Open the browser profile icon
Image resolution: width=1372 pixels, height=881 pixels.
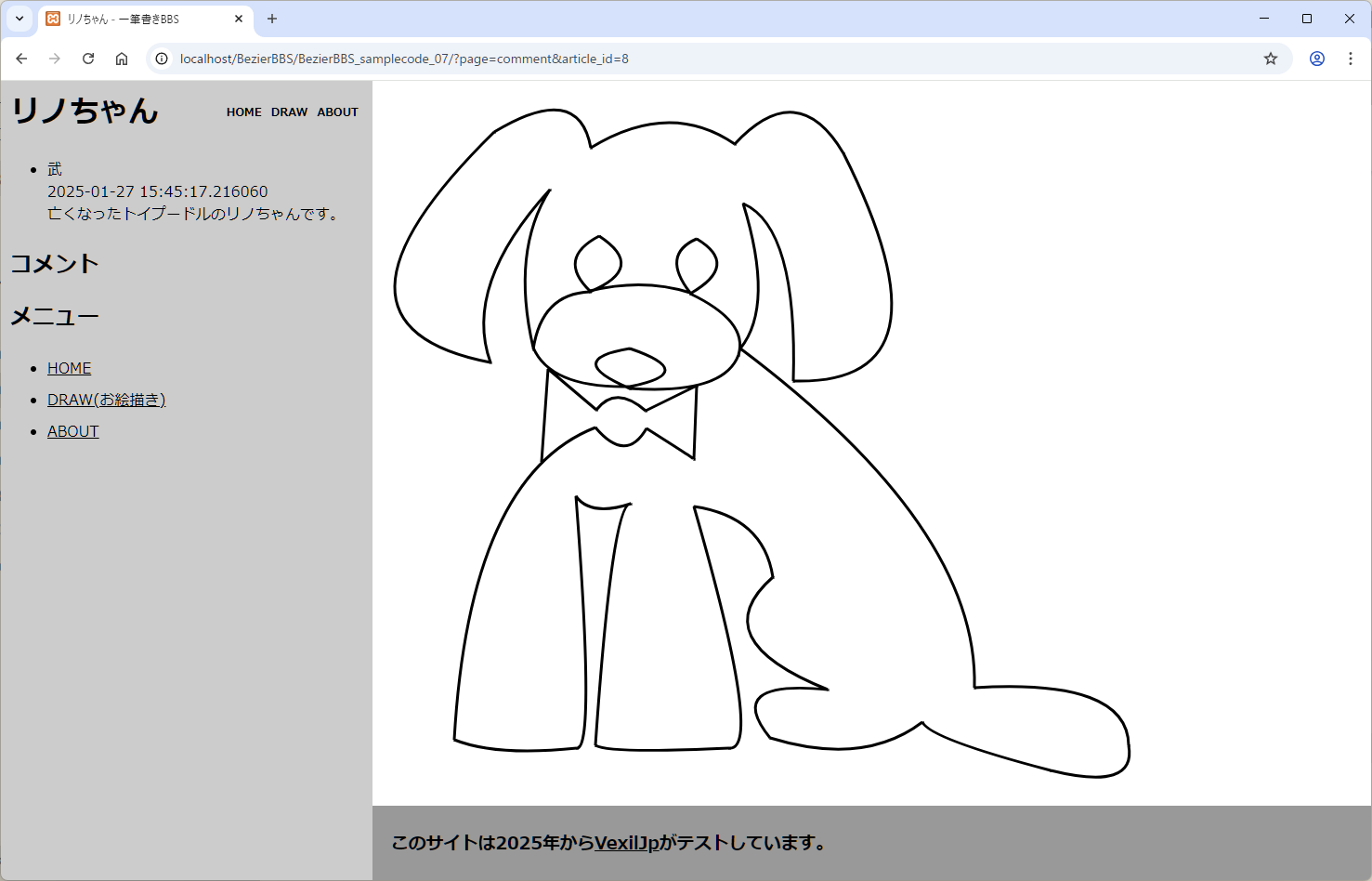(1317, 59)
